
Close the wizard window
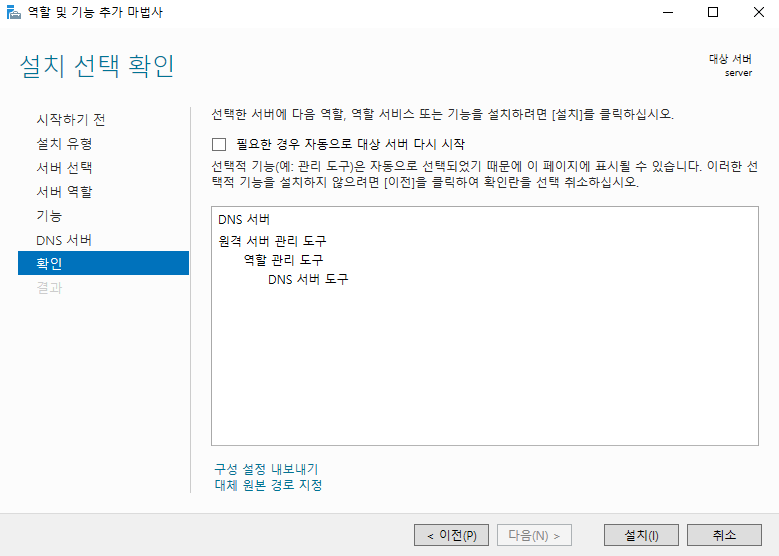click(758, 12)
